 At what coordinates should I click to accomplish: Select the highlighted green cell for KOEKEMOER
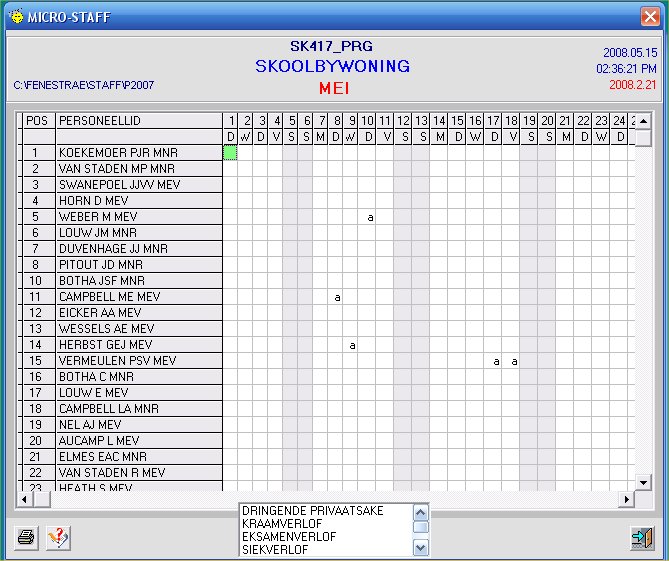point(230,153)
